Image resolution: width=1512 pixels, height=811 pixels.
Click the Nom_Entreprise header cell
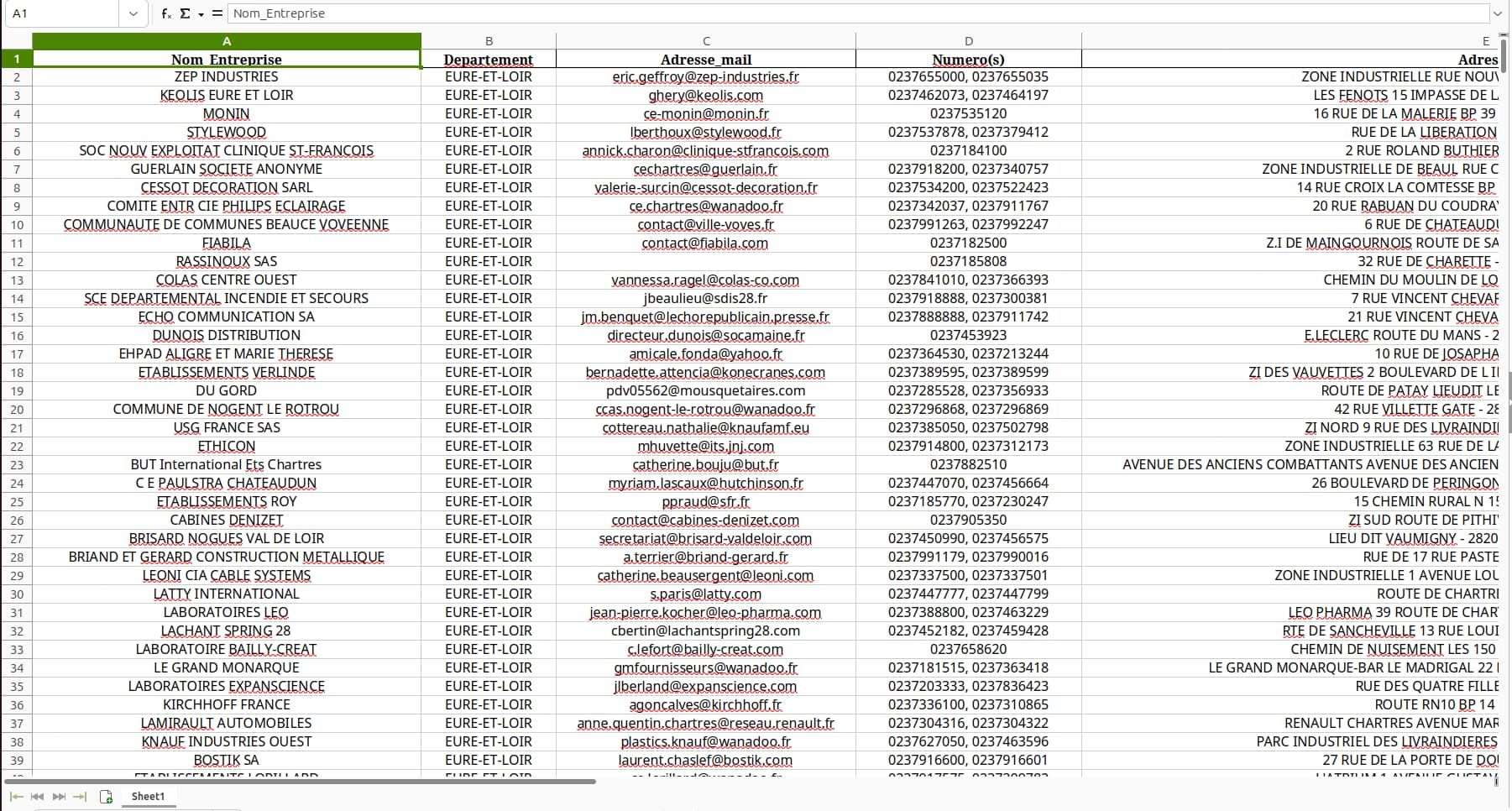[x=227, y=60]
